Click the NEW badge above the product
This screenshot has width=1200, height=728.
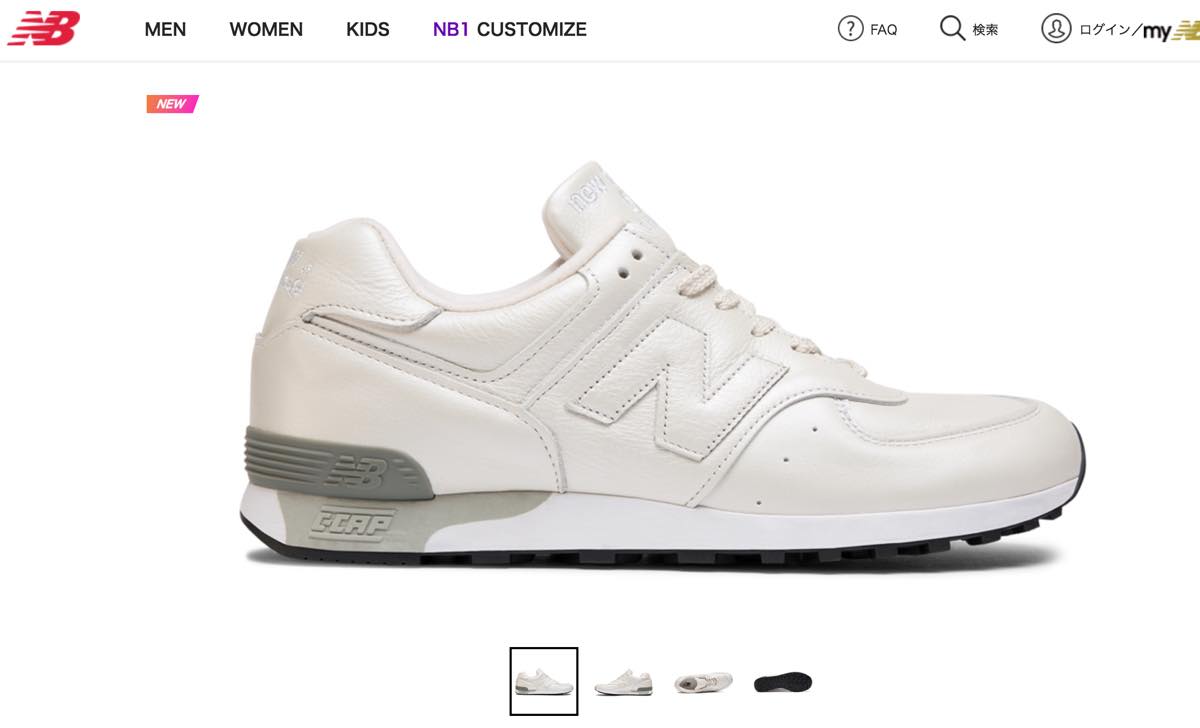pos(172,104)
